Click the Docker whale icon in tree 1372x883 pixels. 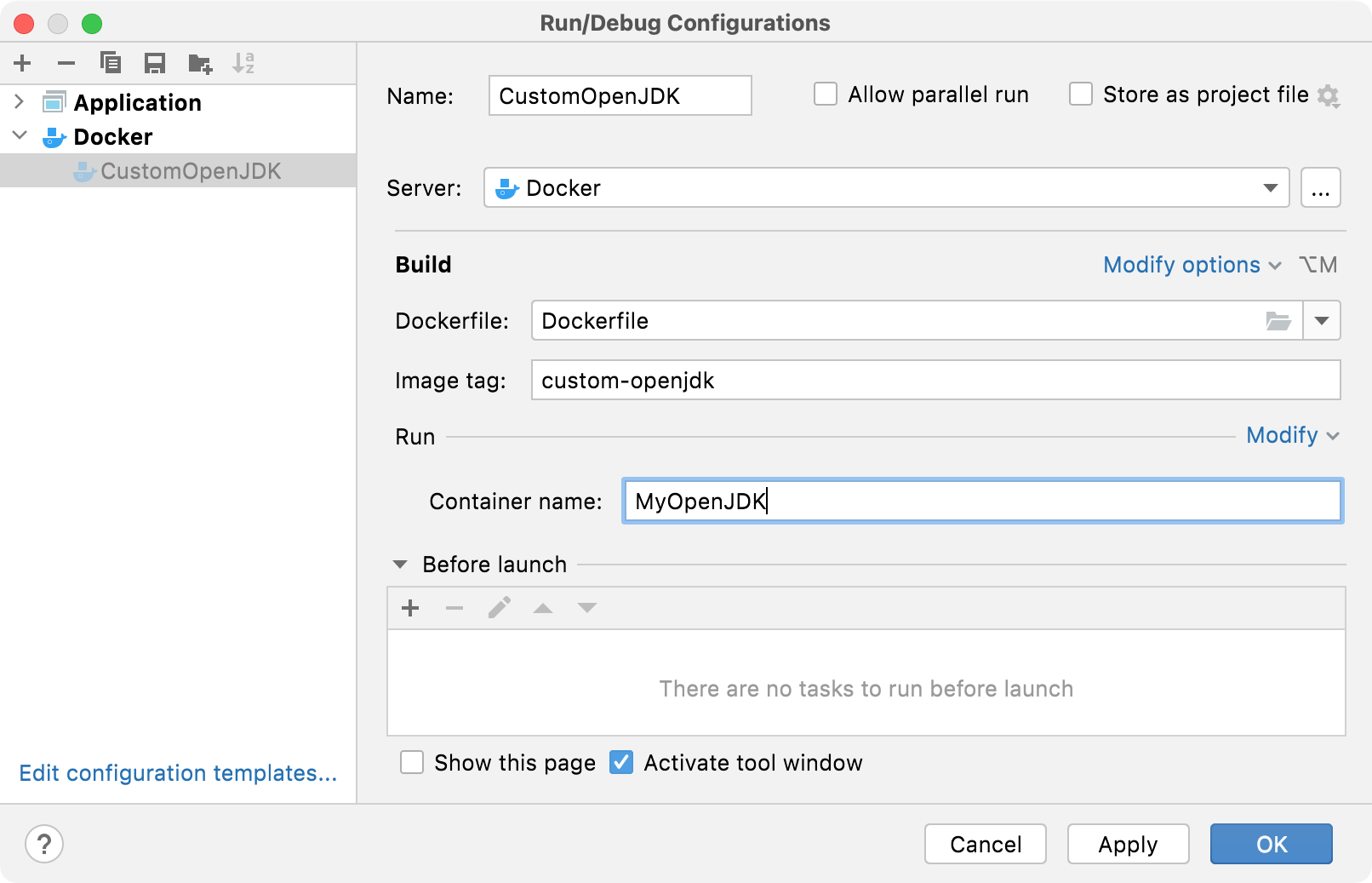pyautogui.click(x=54, y=137)
